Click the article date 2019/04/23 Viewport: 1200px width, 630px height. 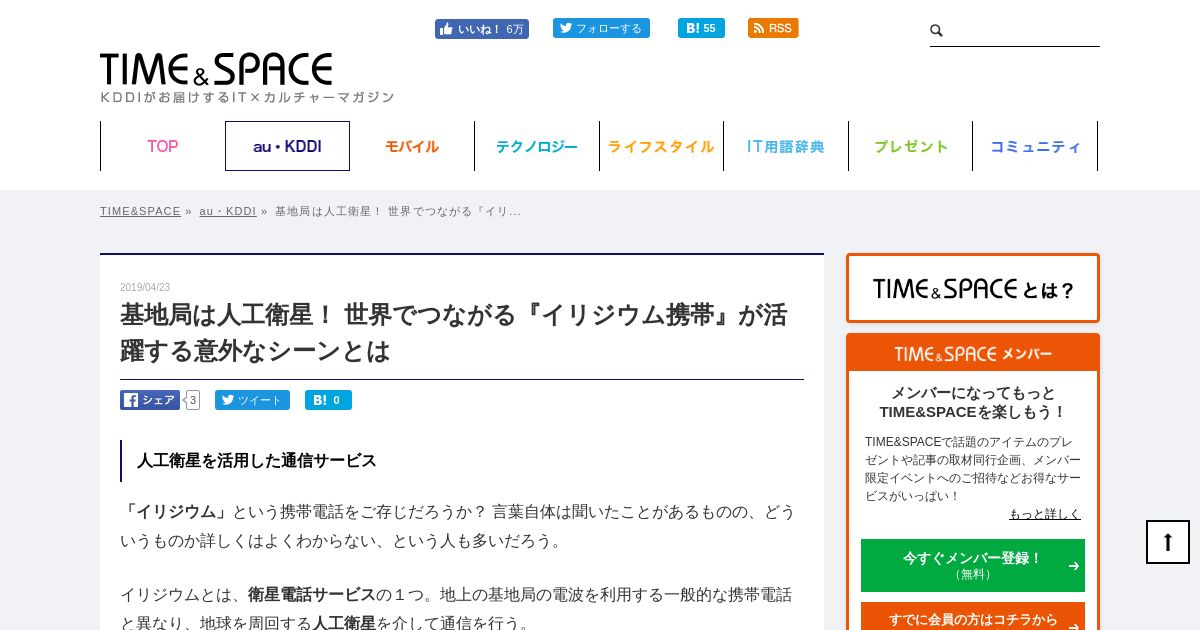point(145,287)
